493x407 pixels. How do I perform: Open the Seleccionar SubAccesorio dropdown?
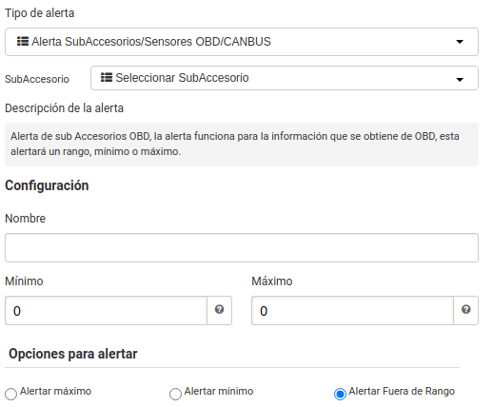tap(284, 78)
